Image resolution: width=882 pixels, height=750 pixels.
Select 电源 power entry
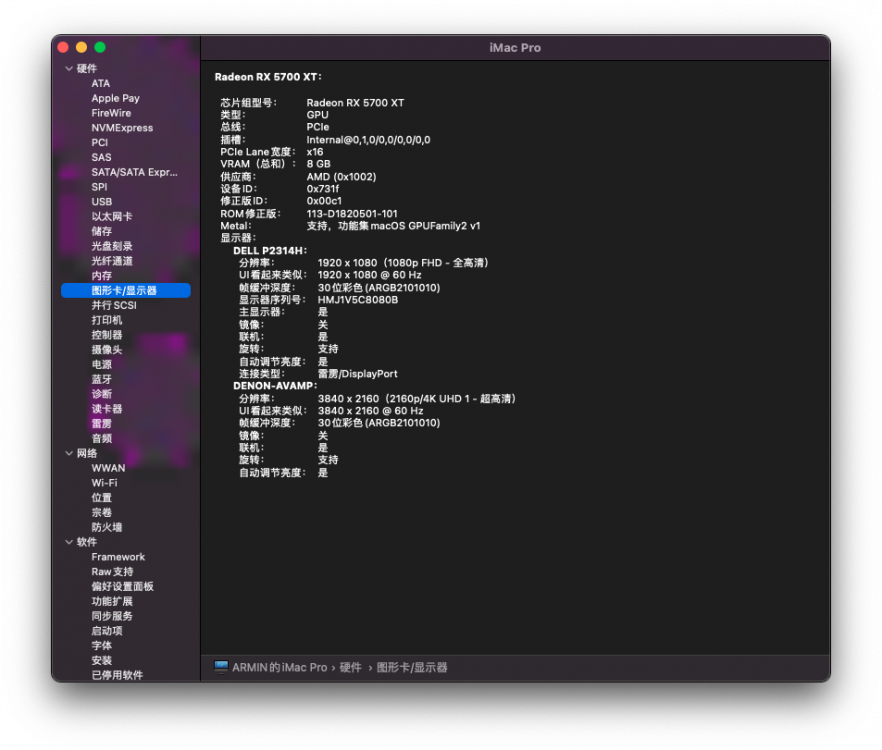102,365
